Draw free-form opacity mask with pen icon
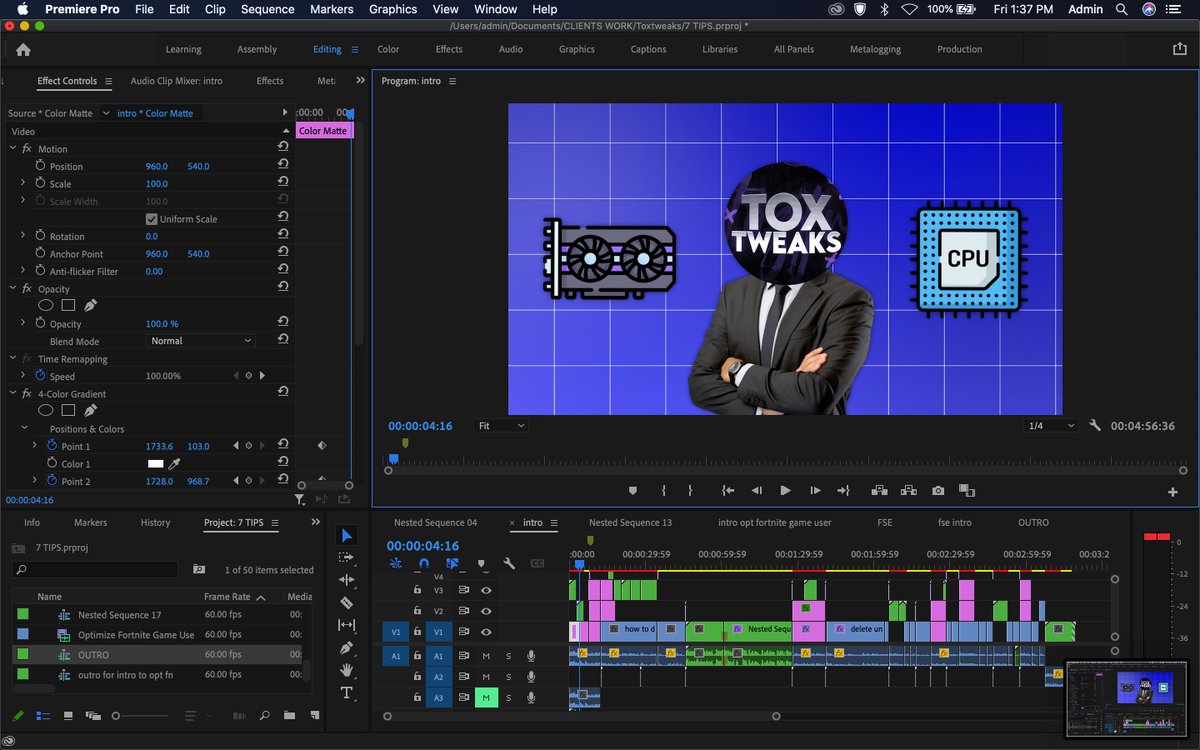The height and width of the screenshot is (750, 1200). 91,305
